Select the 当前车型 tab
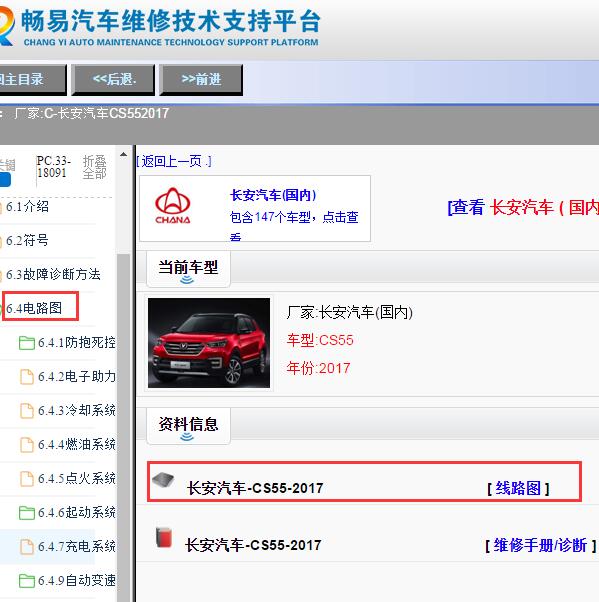Screen dimensions: 599x602 (188, 268)
